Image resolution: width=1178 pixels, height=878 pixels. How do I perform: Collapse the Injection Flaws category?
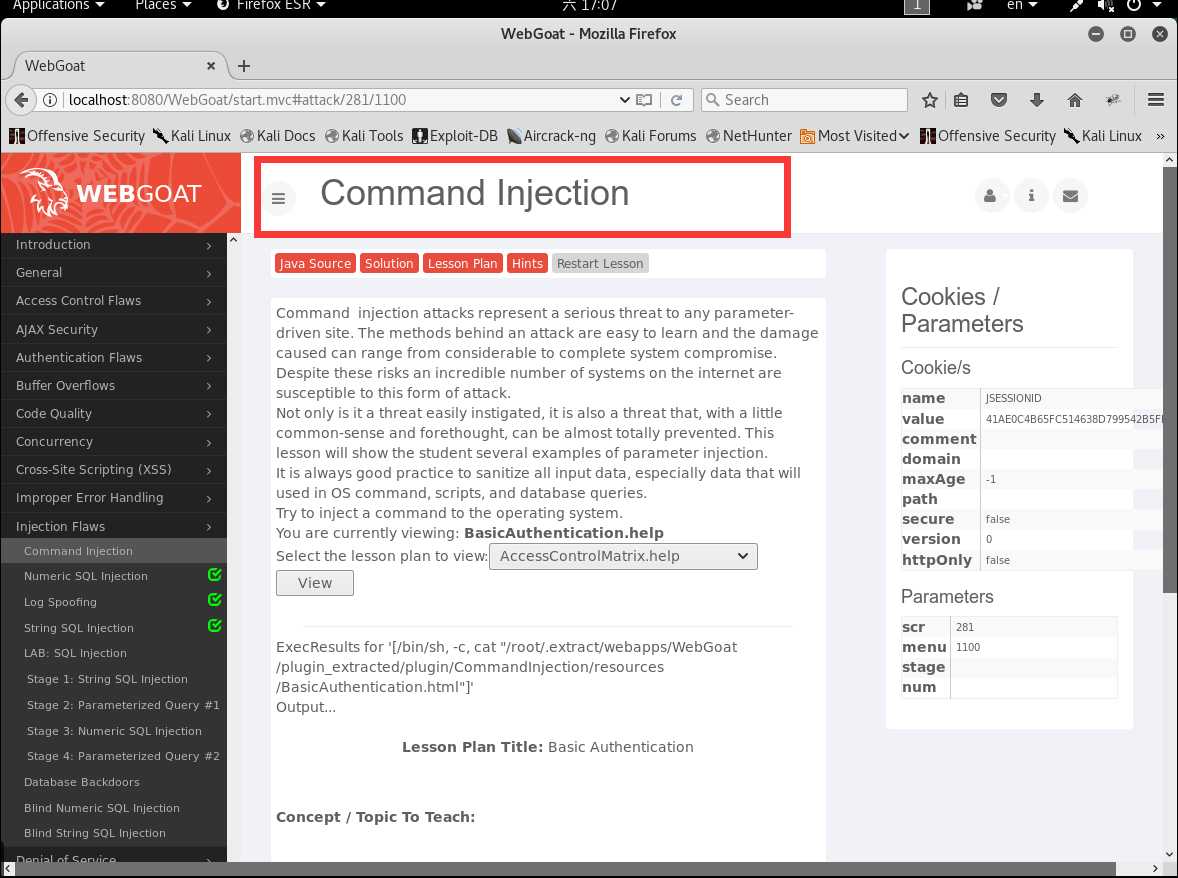coord(113,526)
